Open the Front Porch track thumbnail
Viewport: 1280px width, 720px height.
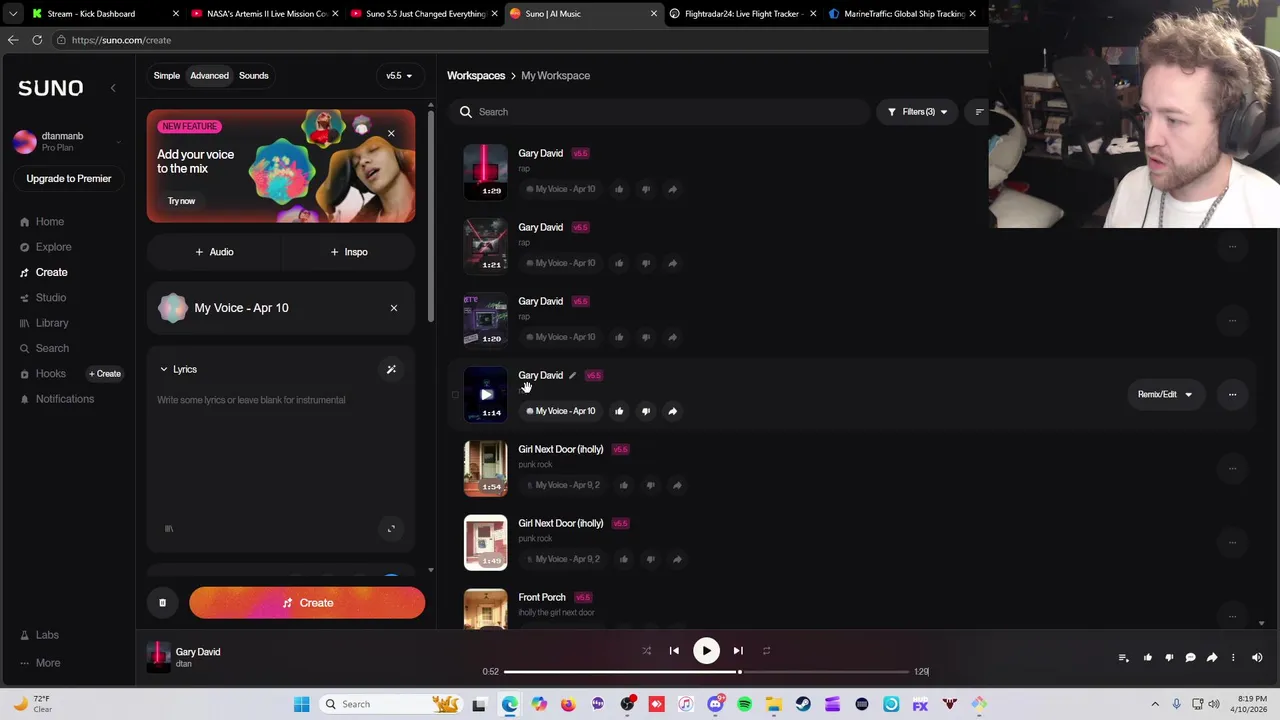coord(485,609)
